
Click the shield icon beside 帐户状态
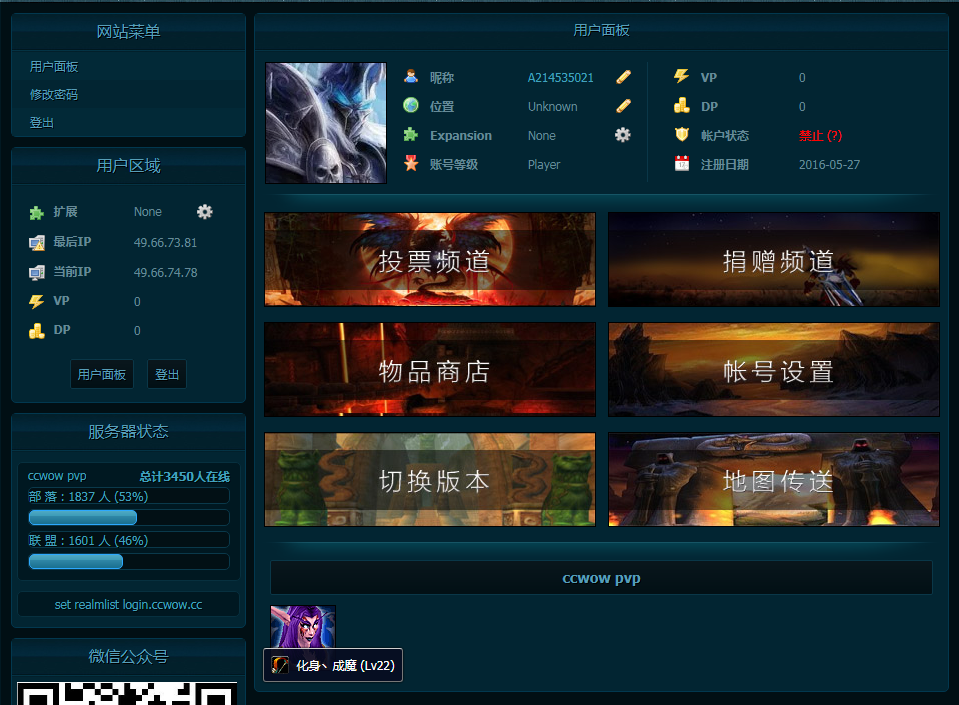[680, 136]
